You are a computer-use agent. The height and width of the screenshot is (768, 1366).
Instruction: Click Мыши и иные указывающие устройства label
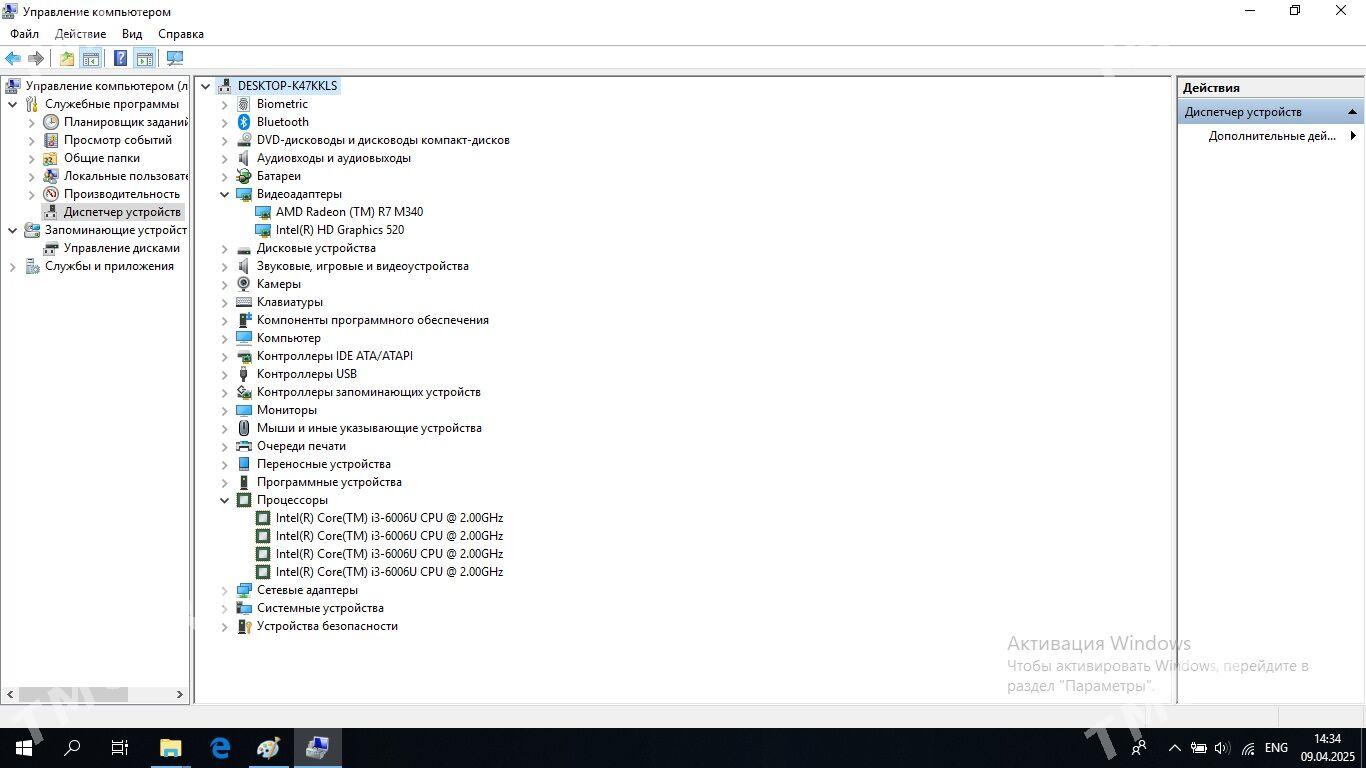(369, 428)
